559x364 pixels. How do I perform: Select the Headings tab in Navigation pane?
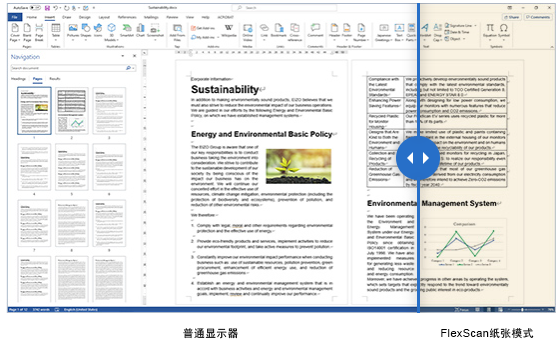(18, 79)
